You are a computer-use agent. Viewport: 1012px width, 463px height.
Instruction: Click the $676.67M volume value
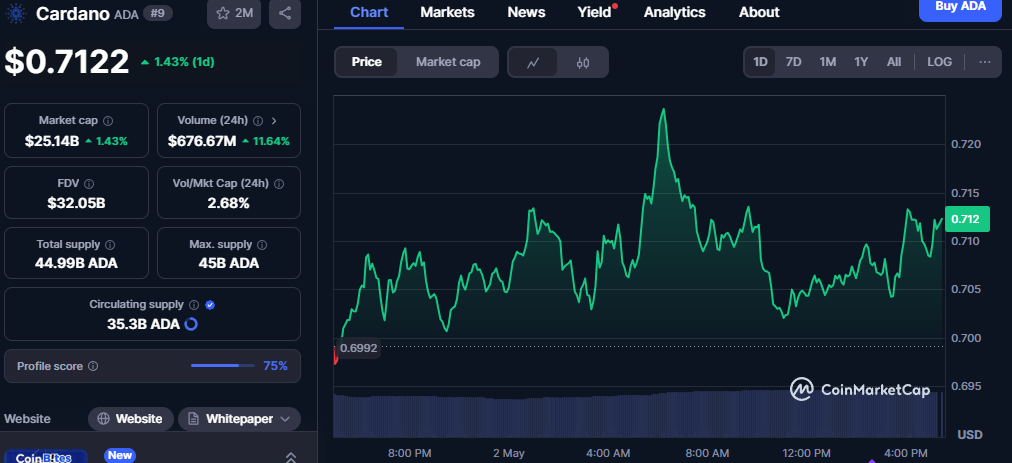(x=202, y=141)
